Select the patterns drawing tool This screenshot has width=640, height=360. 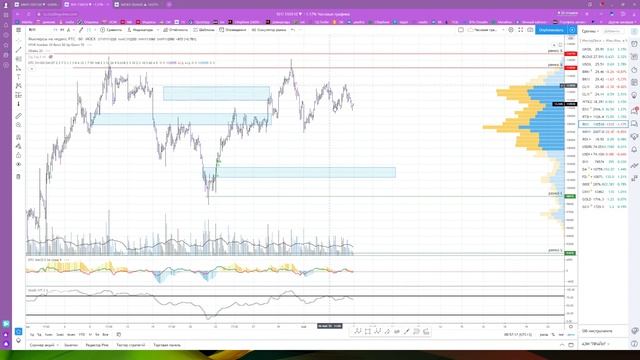coord(18,86)
